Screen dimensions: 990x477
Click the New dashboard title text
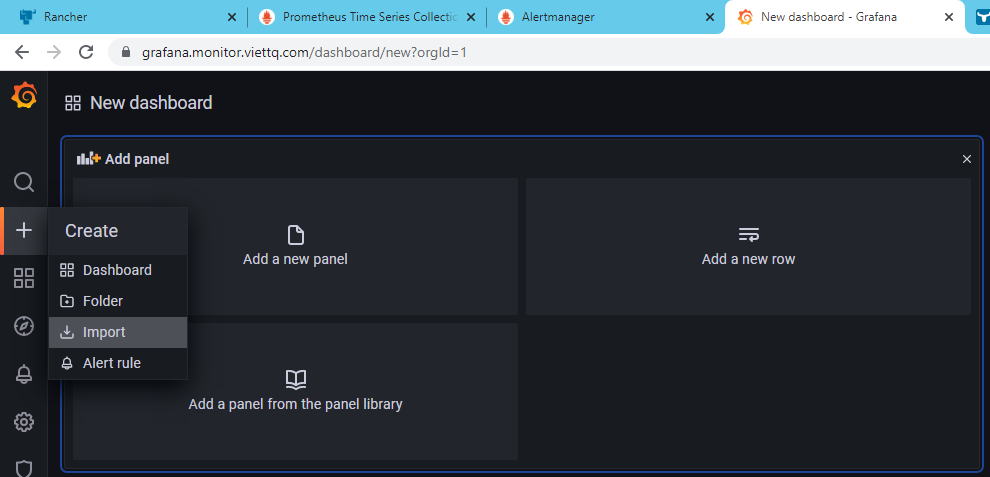coord(151,103)
